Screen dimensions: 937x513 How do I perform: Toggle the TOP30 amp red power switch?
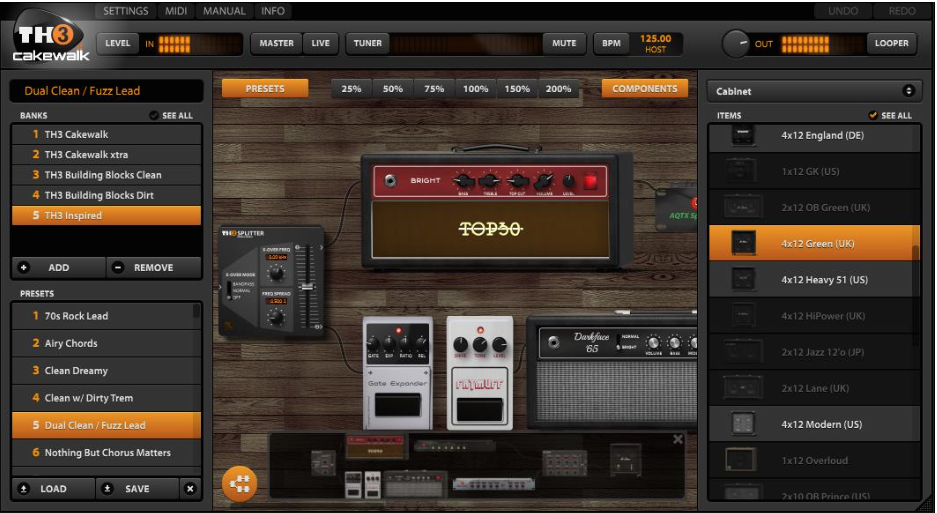point(590,181)
